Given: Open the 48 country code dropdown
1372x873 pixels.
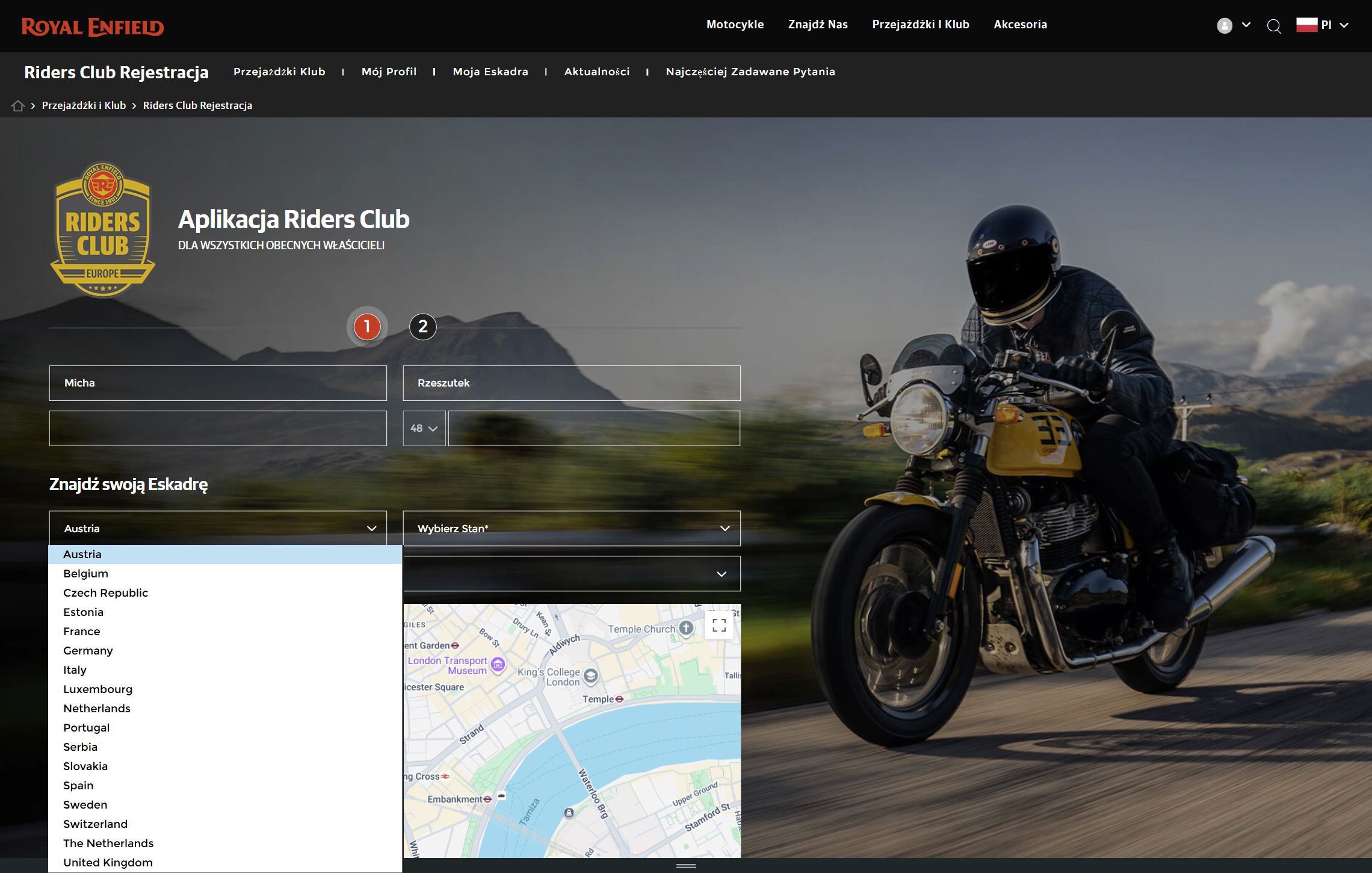Looking at the screenshot, I should coord(424,428).
